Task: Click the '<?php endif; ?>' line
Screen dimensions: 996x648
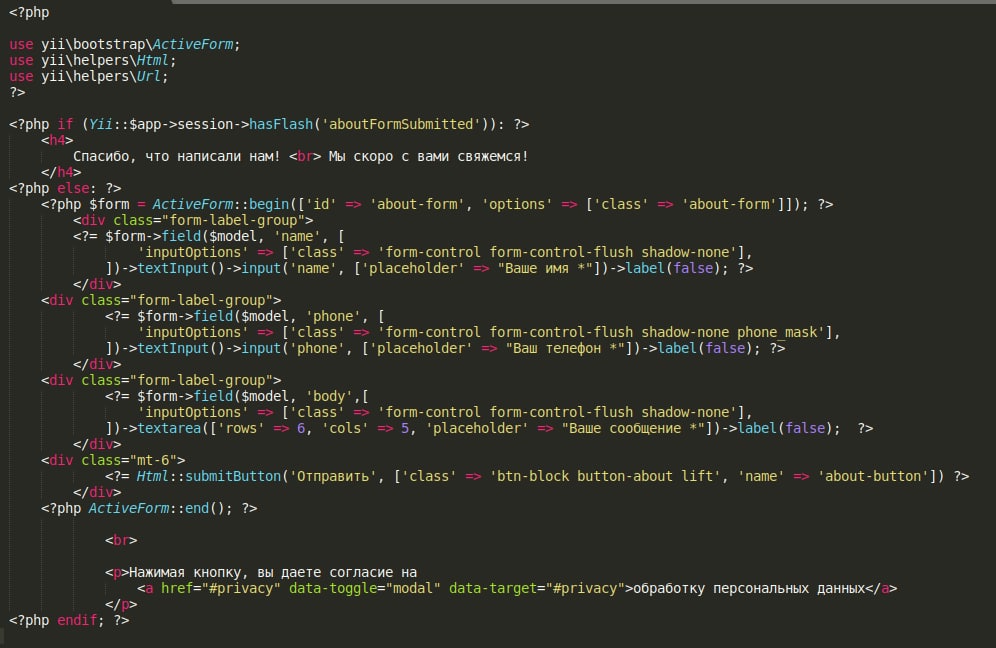Action: [x=69, y=620]
